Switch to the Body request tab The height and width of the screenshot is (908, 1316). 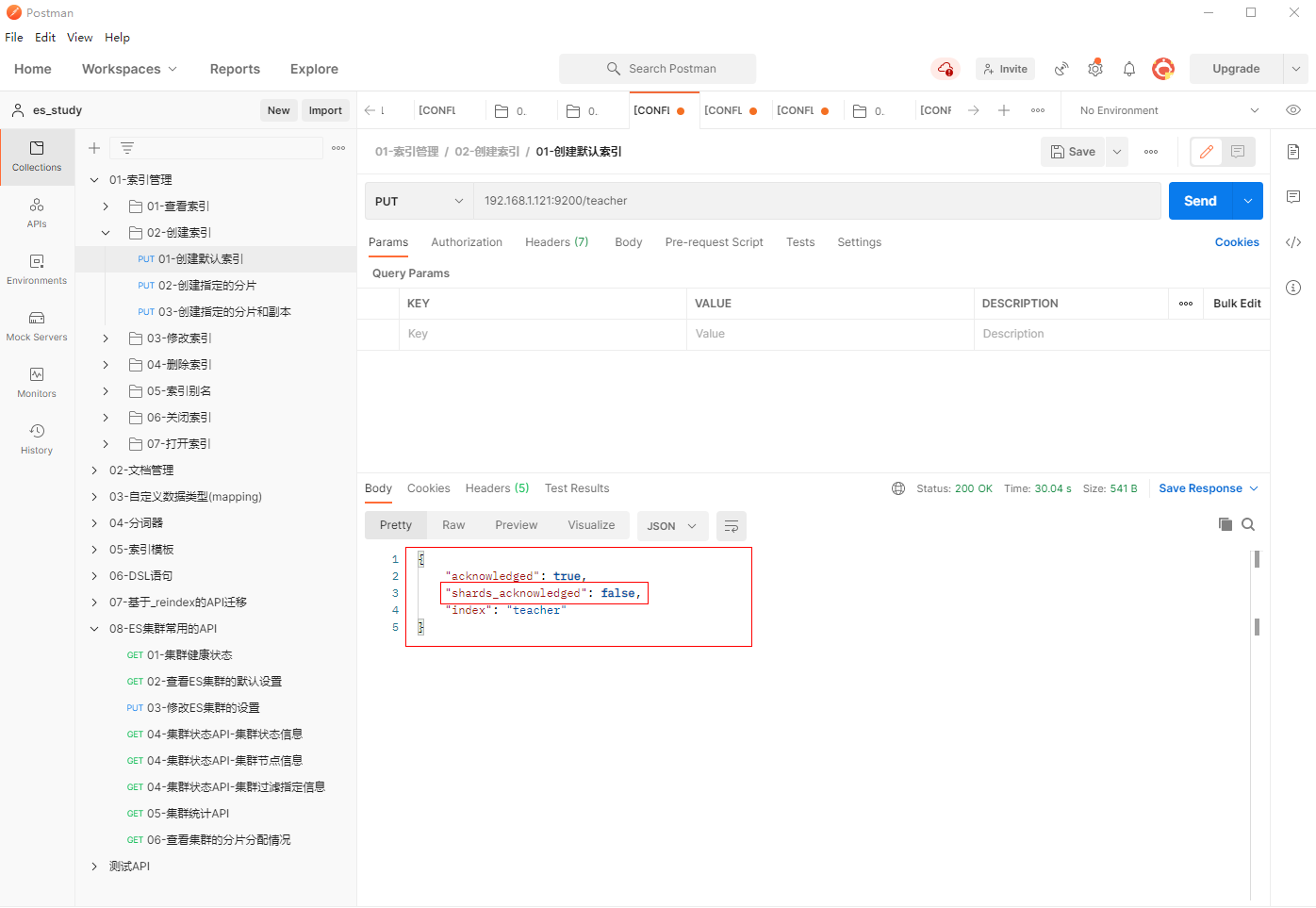(x=628, y=242)
